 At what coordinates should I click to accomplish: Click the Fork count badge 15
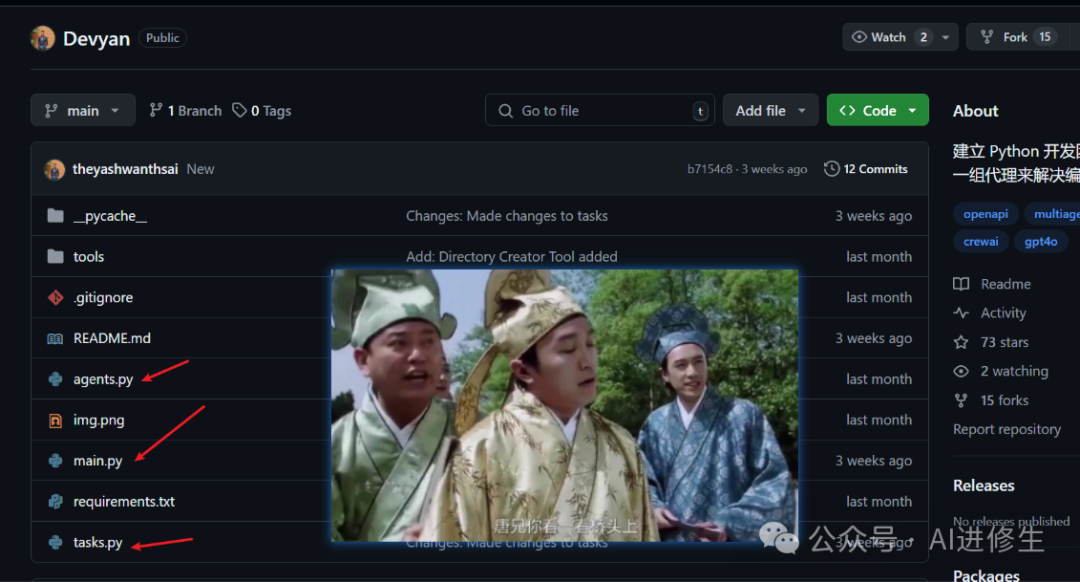point(1045,37)
